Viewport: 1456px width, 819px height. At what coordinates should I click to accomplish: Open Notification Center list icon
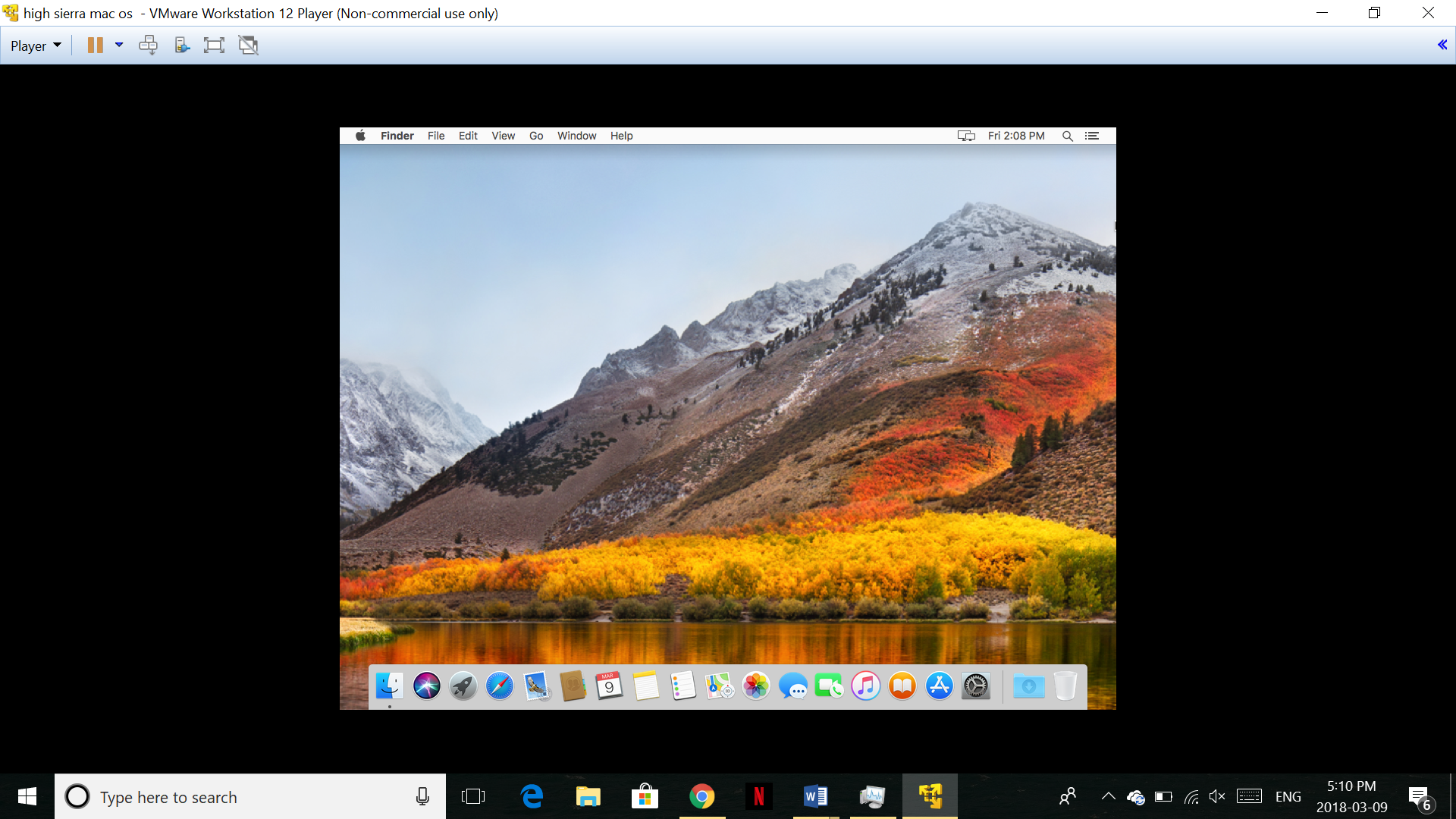(x=1092, y=136)
